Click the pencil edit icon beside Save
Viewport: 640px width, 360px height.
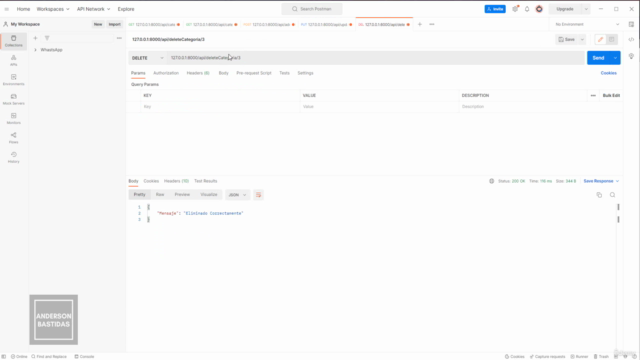600,40
